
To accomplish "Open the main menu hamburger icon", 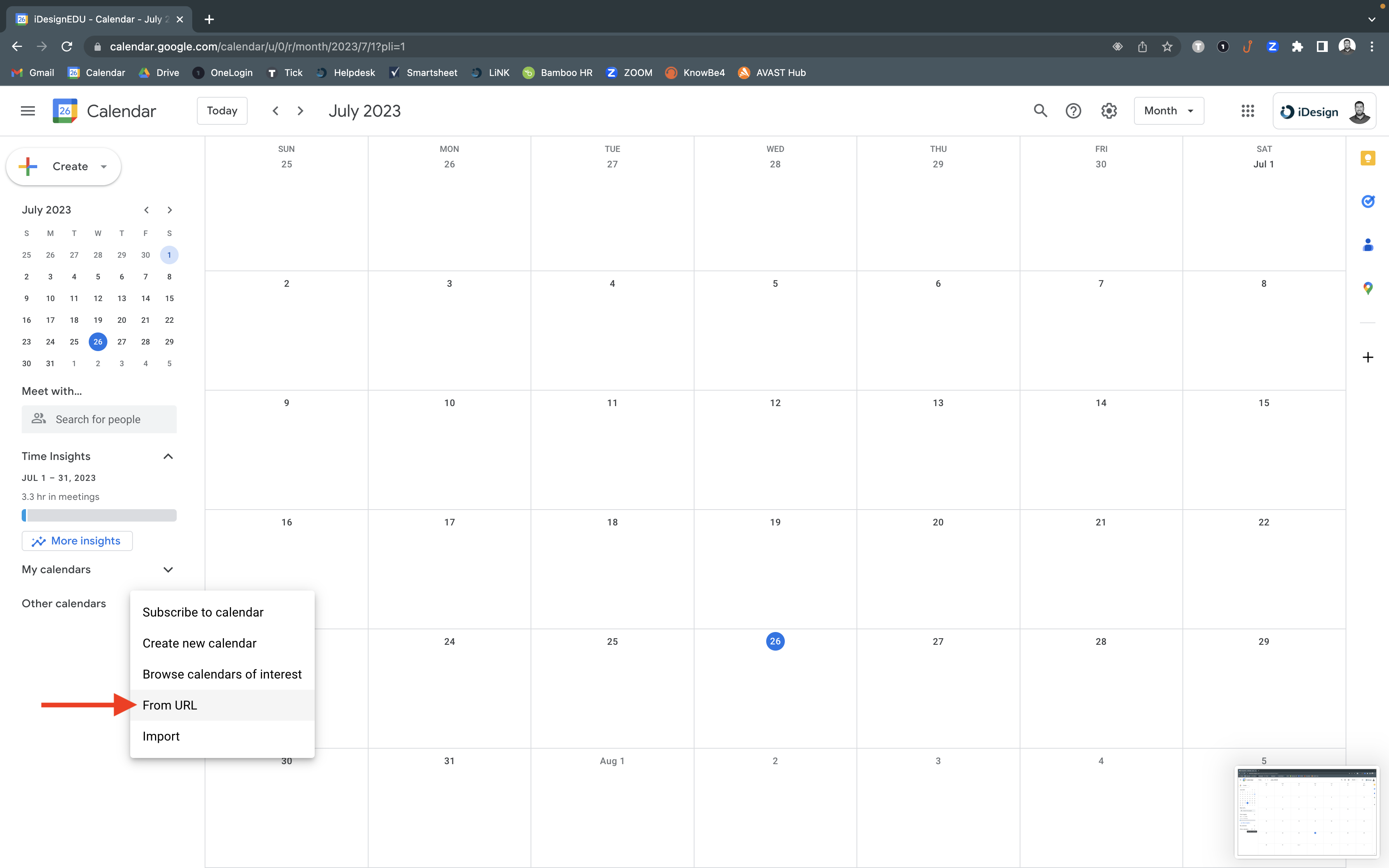I will (x=28, y=111).
